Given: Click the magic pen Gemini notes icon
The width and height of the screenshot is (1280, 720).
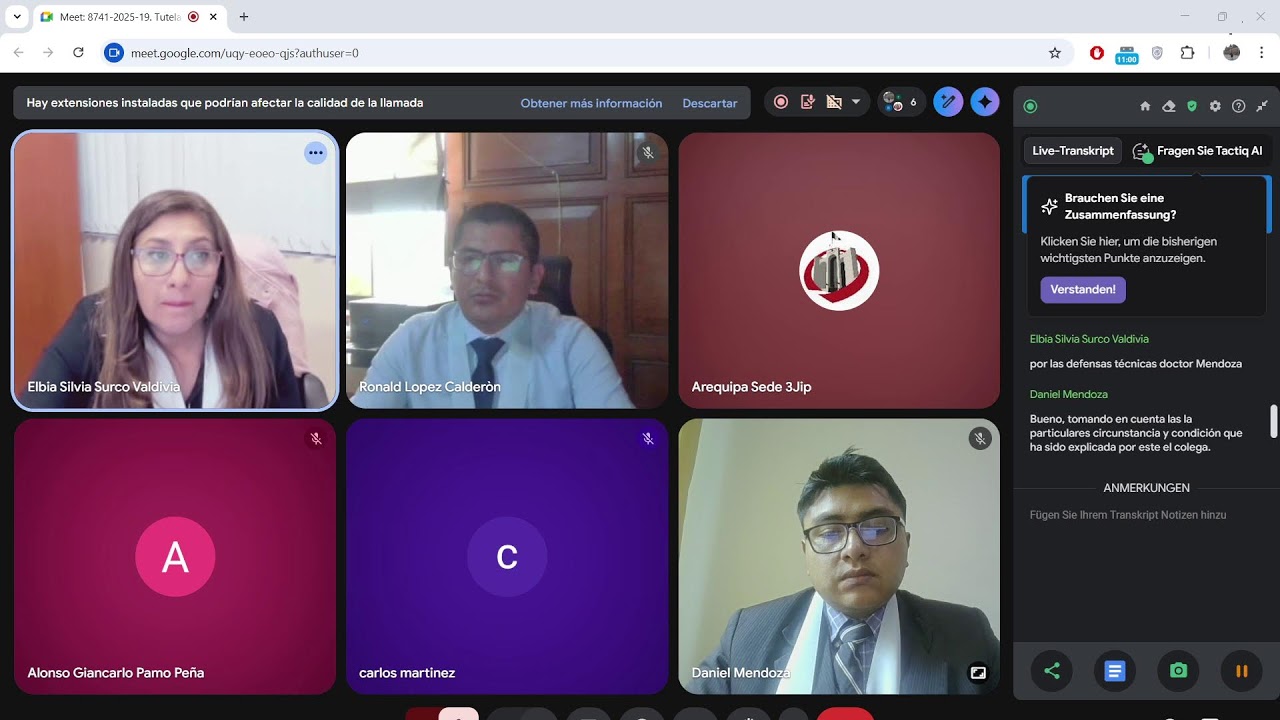Looking at the screenshot, I should point(948,102).
